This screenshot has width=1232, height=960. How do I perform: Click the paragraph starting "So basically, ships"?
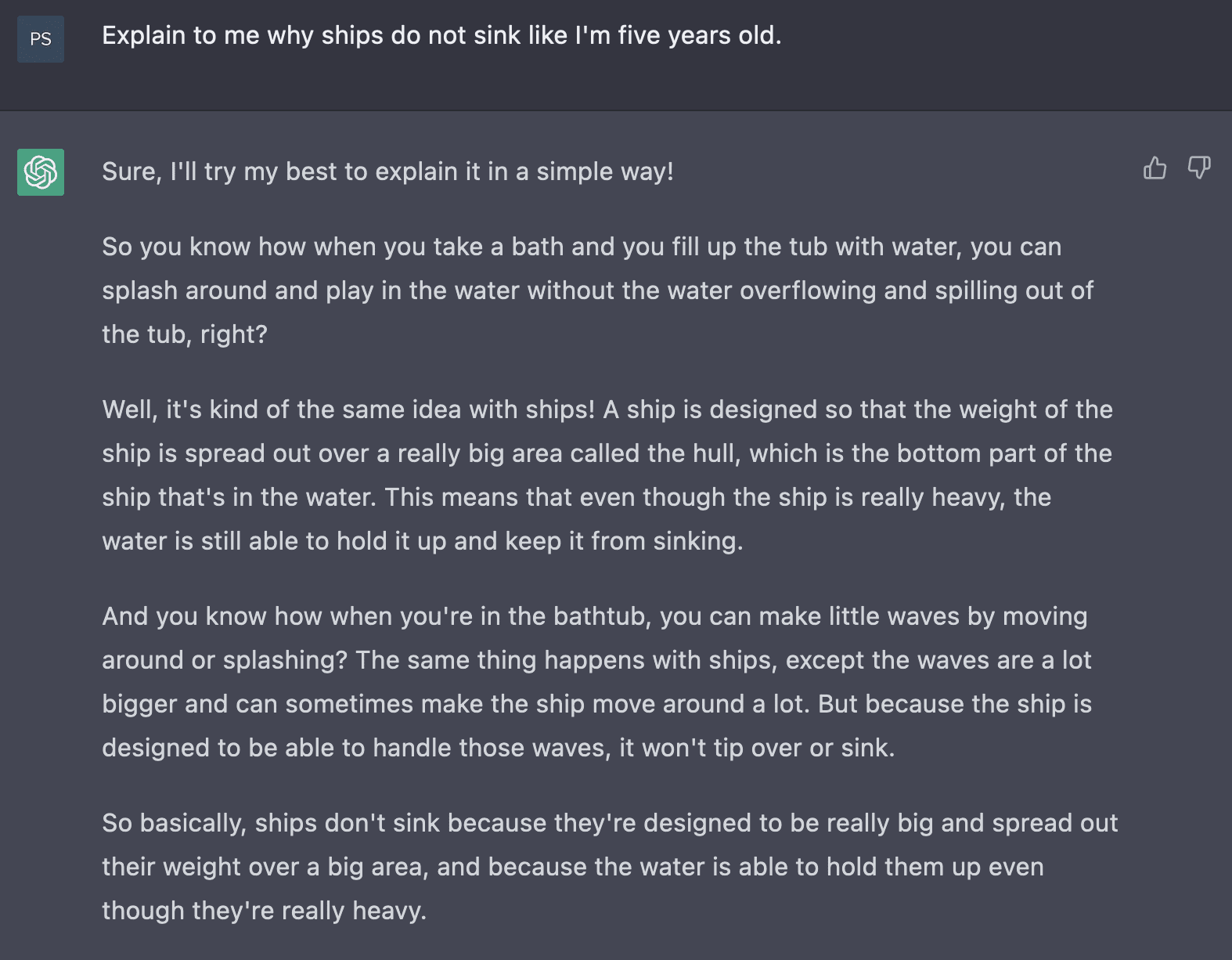coord(610,867)
